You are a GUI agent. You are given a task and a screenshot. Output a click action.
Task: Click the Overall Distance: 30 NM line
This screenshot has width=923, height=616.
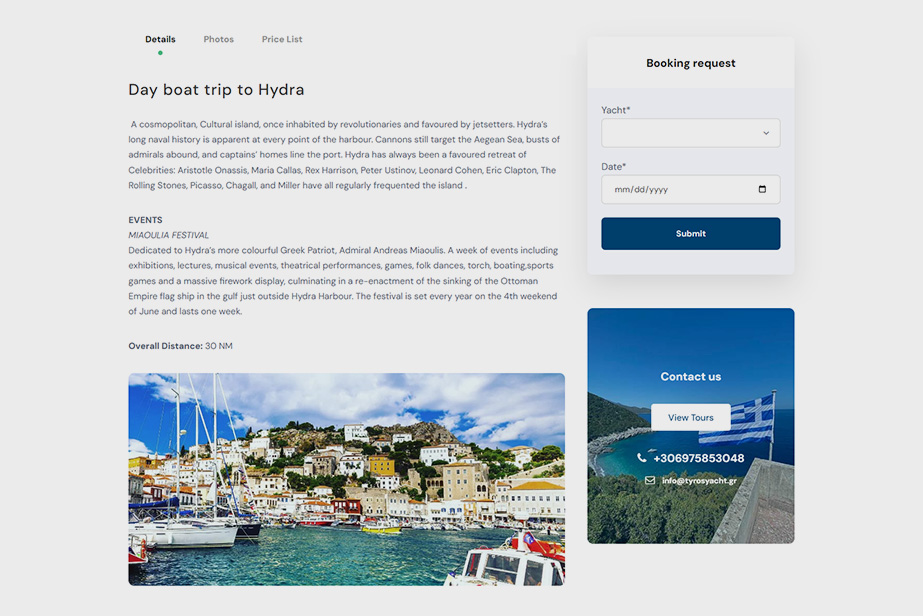pyautogui.click(x=180, y=346)
